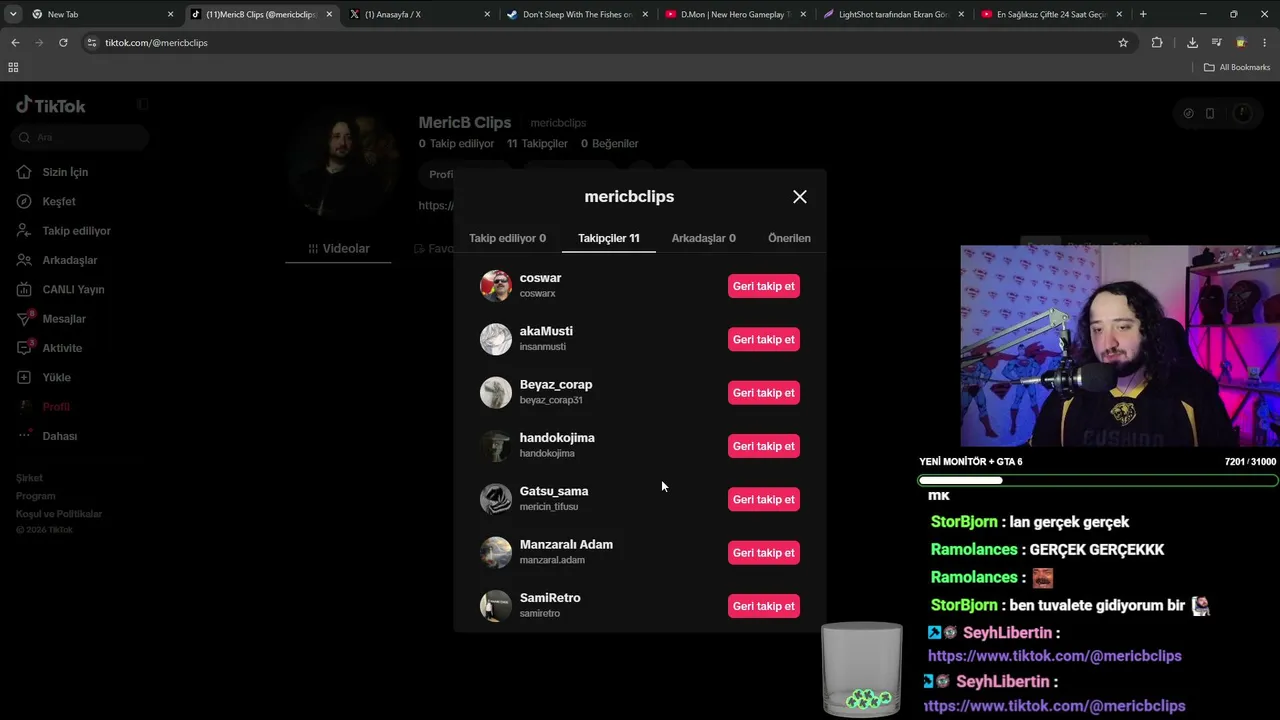Click the Şirket footer link
The height and width of the screenshot is (720, 1280).
29,478
